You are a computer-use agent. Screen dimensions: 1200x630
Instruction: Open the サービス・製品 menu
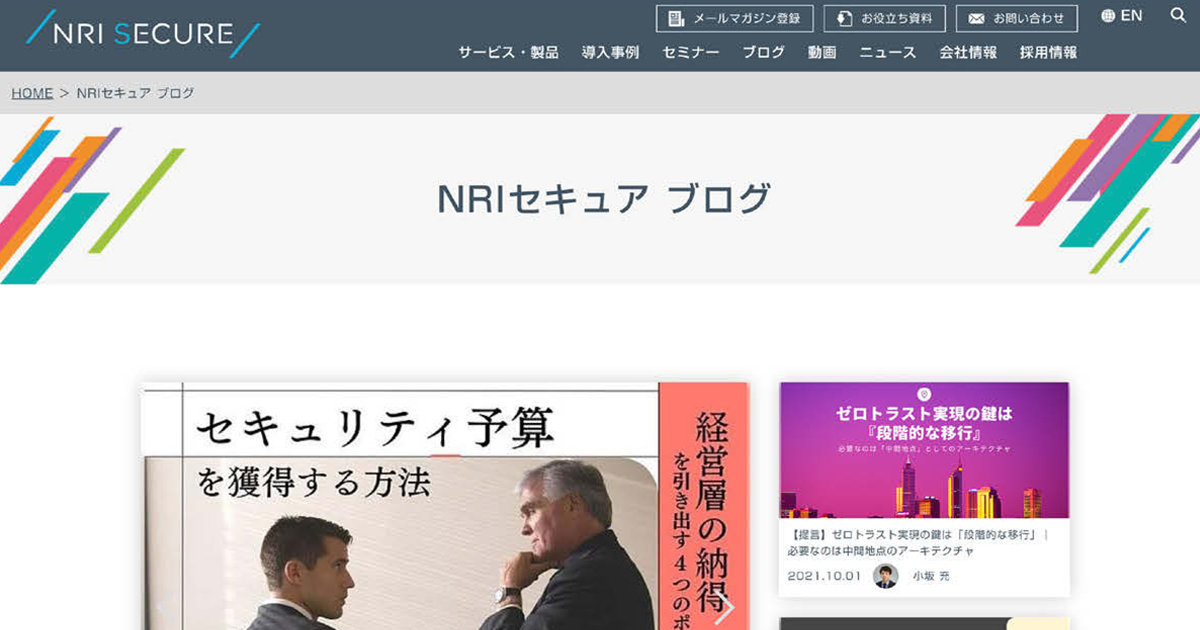pos(508,53)
